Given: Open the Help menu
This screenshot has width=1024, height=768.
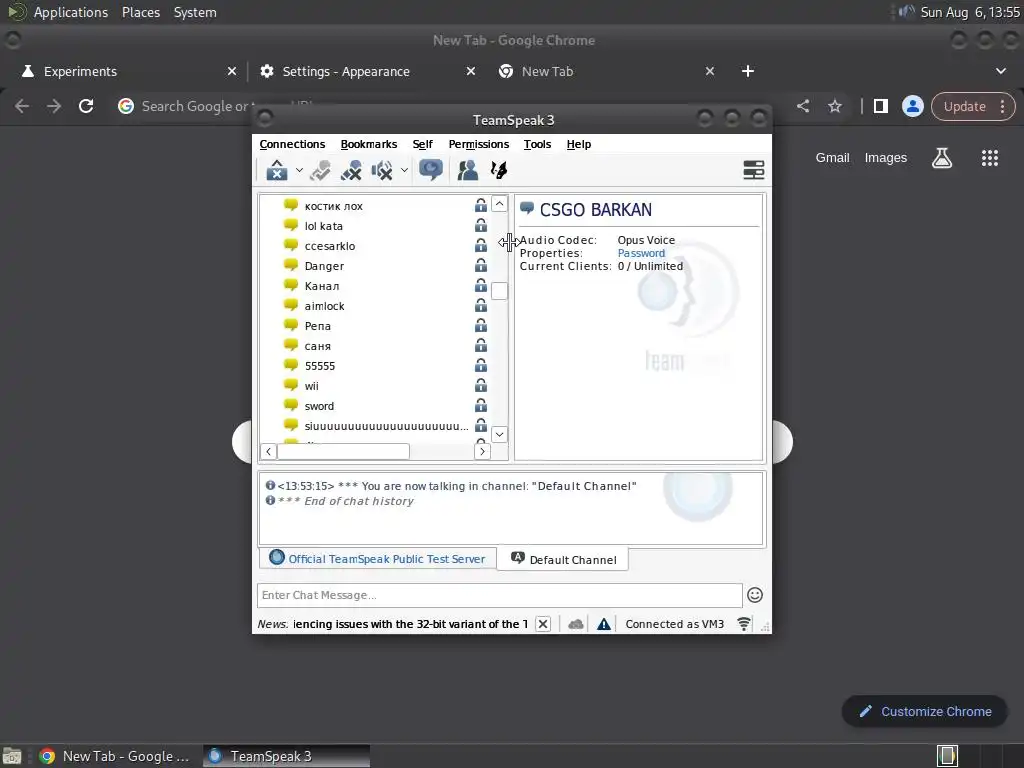Looking at the screenshot, I should [x=579, y=144].
